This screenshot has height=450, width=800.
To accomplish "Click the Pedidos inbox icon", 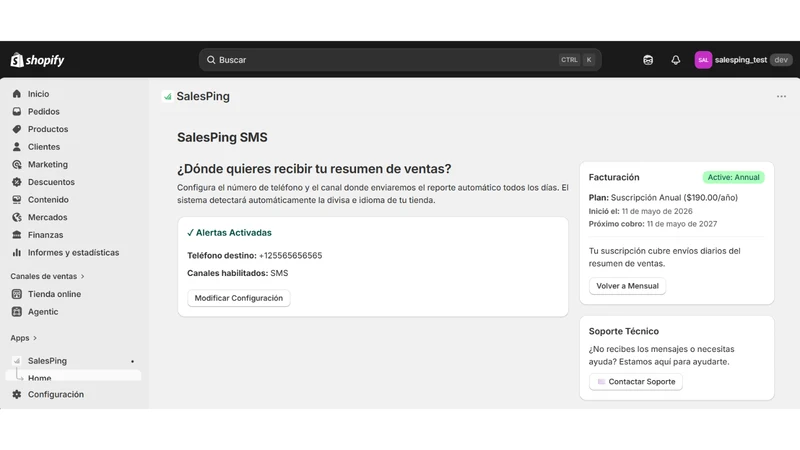I will pos(17,111).
